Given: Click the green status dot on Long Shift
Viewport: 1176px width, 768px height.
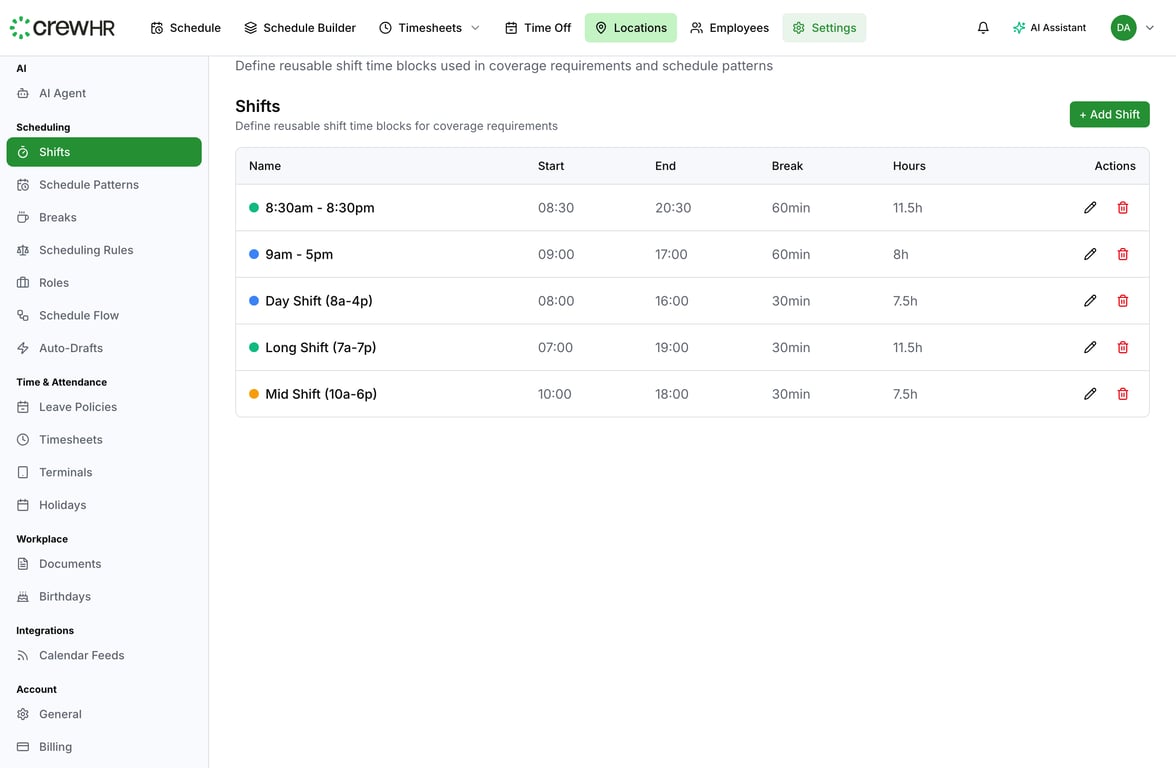Looking at the screenshot, I should (254, 347).
